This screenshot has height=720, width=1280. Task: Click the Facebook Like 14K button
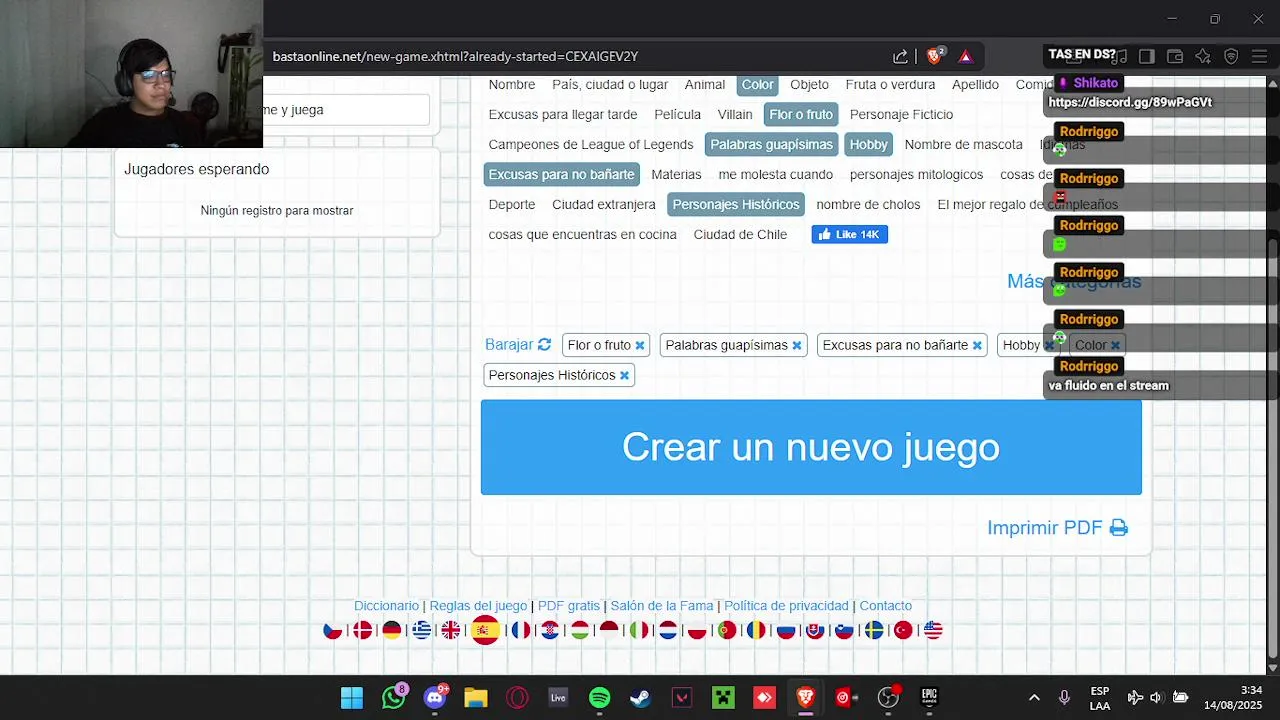click(850, 234)
